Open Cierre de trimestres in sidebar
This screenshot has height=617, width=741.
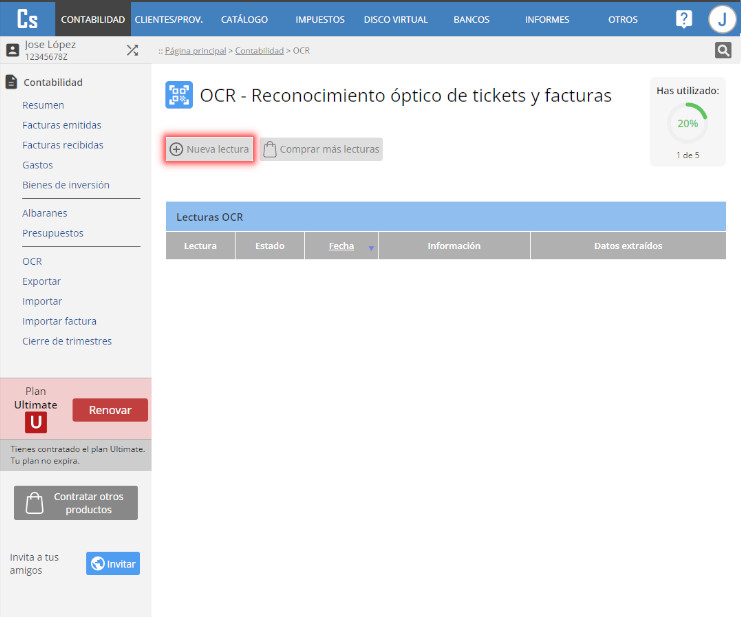click(67, 341)
